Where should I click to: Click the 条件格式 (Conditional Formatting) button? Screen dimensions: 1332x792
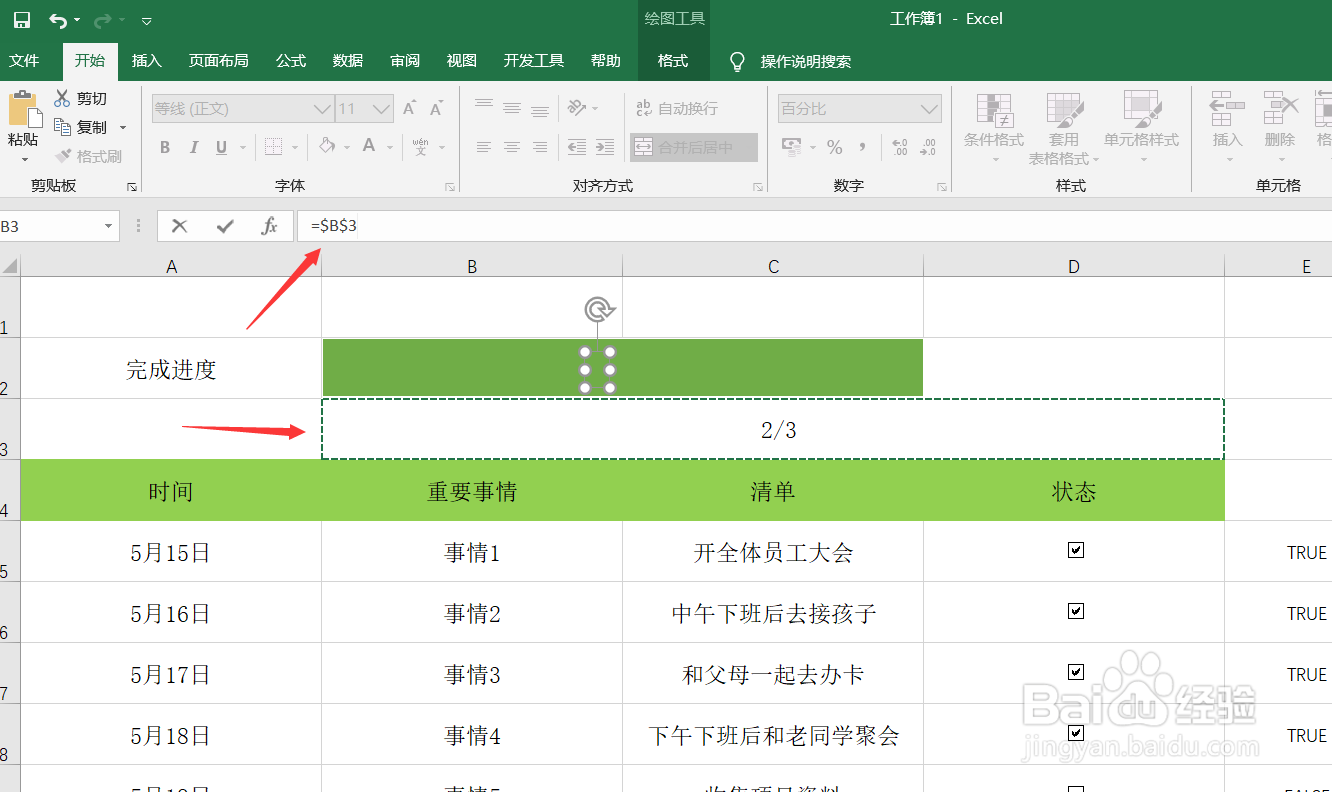(x=993, y=130)
